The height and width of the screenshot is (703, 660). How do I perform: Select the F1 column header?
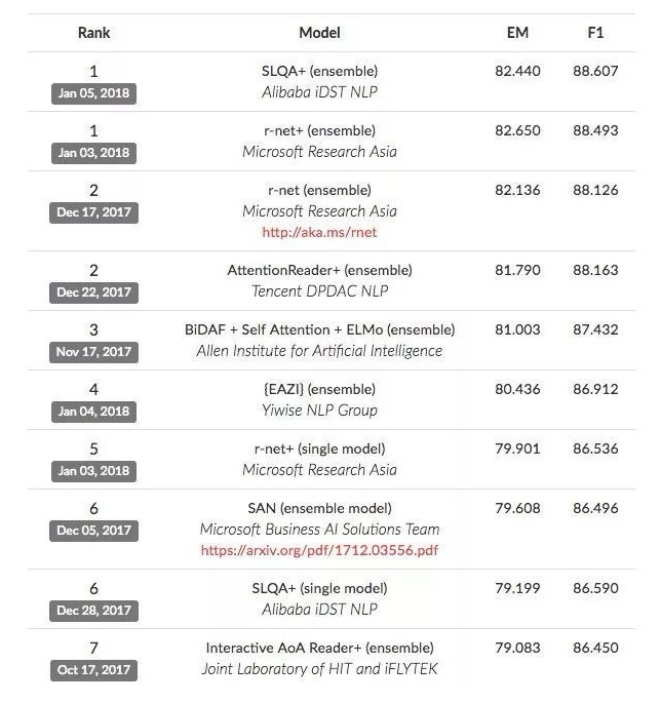click(x=595, y=33)
